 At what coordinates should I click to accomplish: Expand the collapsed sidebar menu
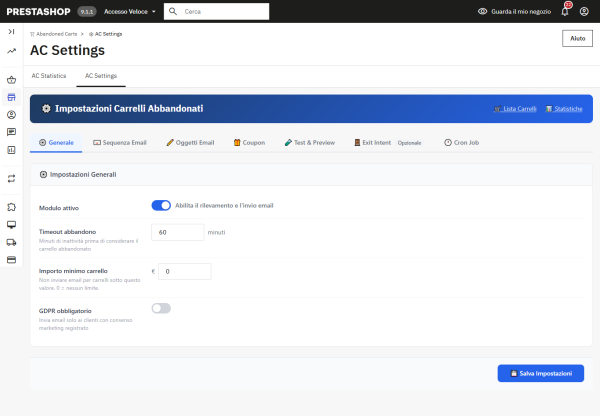(x=11, y=31)
